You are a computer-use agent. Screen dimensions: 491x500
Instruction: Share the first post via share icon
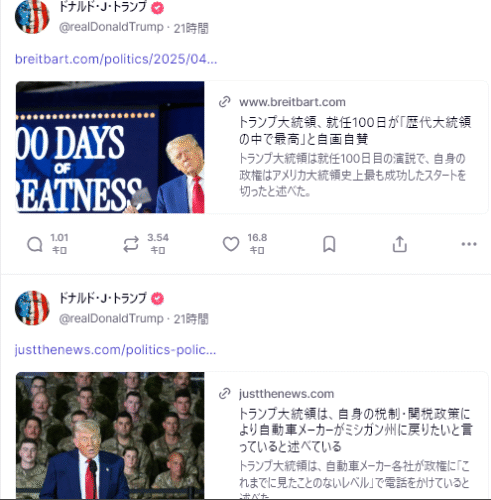point(400,244)
